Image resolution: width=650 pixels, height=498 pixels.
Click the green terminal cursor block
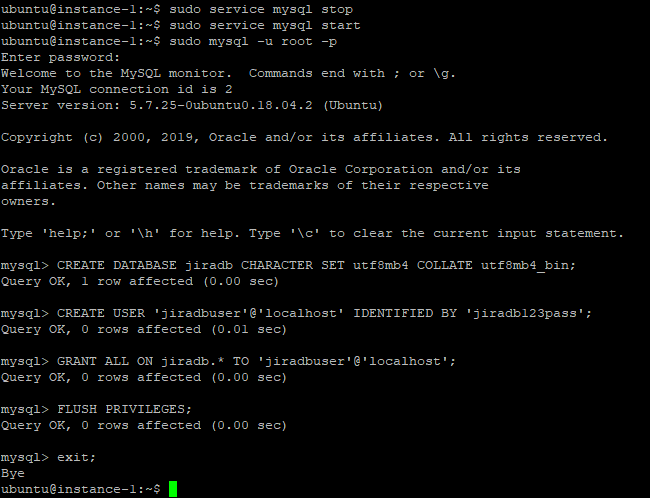point(173,489)
